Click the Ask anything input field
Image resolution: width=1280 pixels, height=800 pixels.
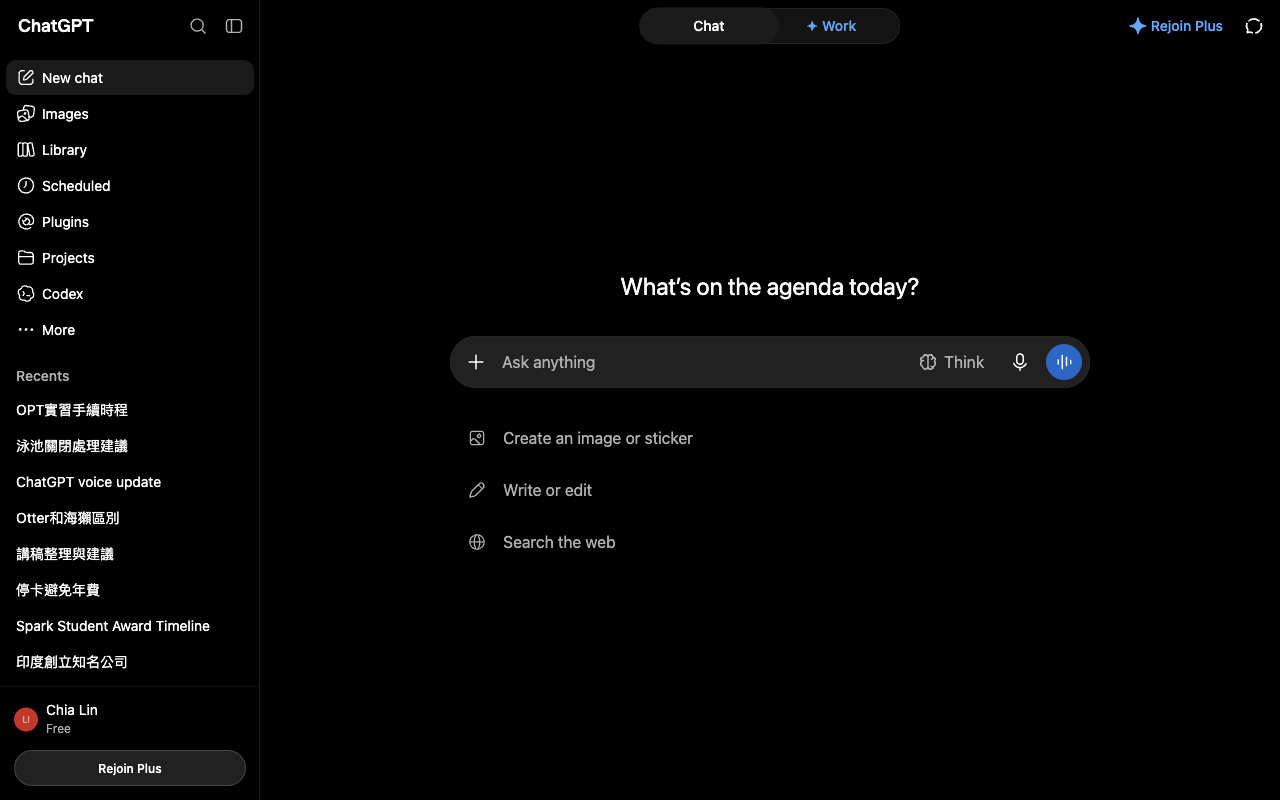[703, 362]
